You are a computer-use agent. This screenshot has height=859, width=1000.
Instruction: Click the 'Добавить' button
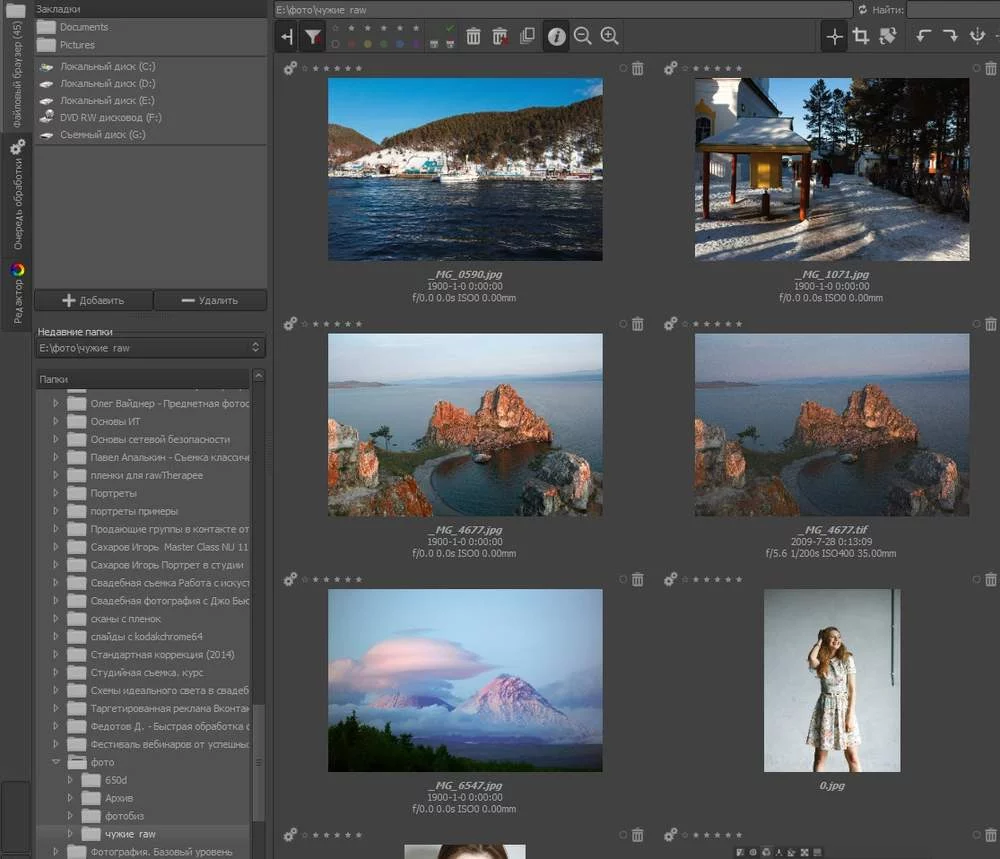(x=93, y=300)
